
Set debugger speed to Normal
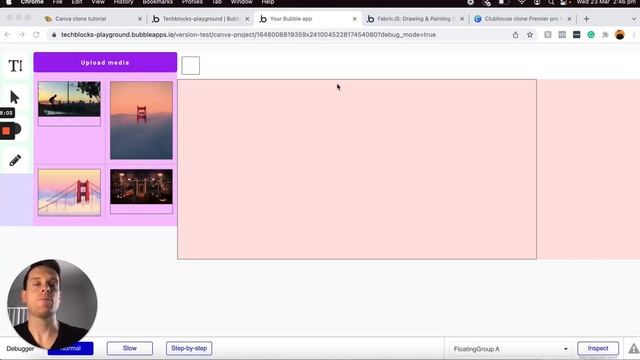[71, 348]
